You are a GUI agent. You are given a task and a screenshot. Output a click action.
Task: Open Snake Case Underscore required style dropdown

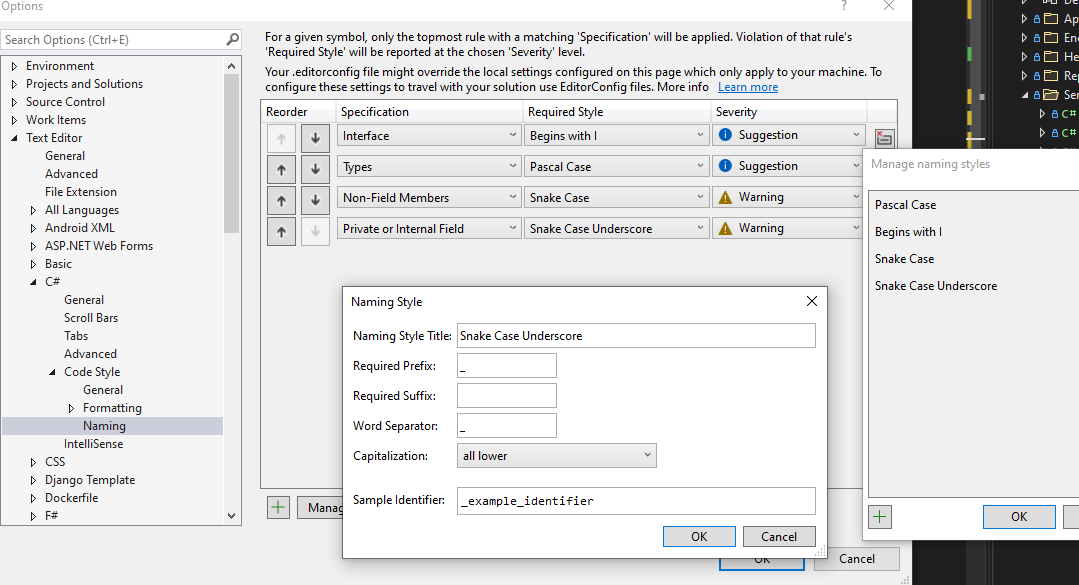pos(616,228)
